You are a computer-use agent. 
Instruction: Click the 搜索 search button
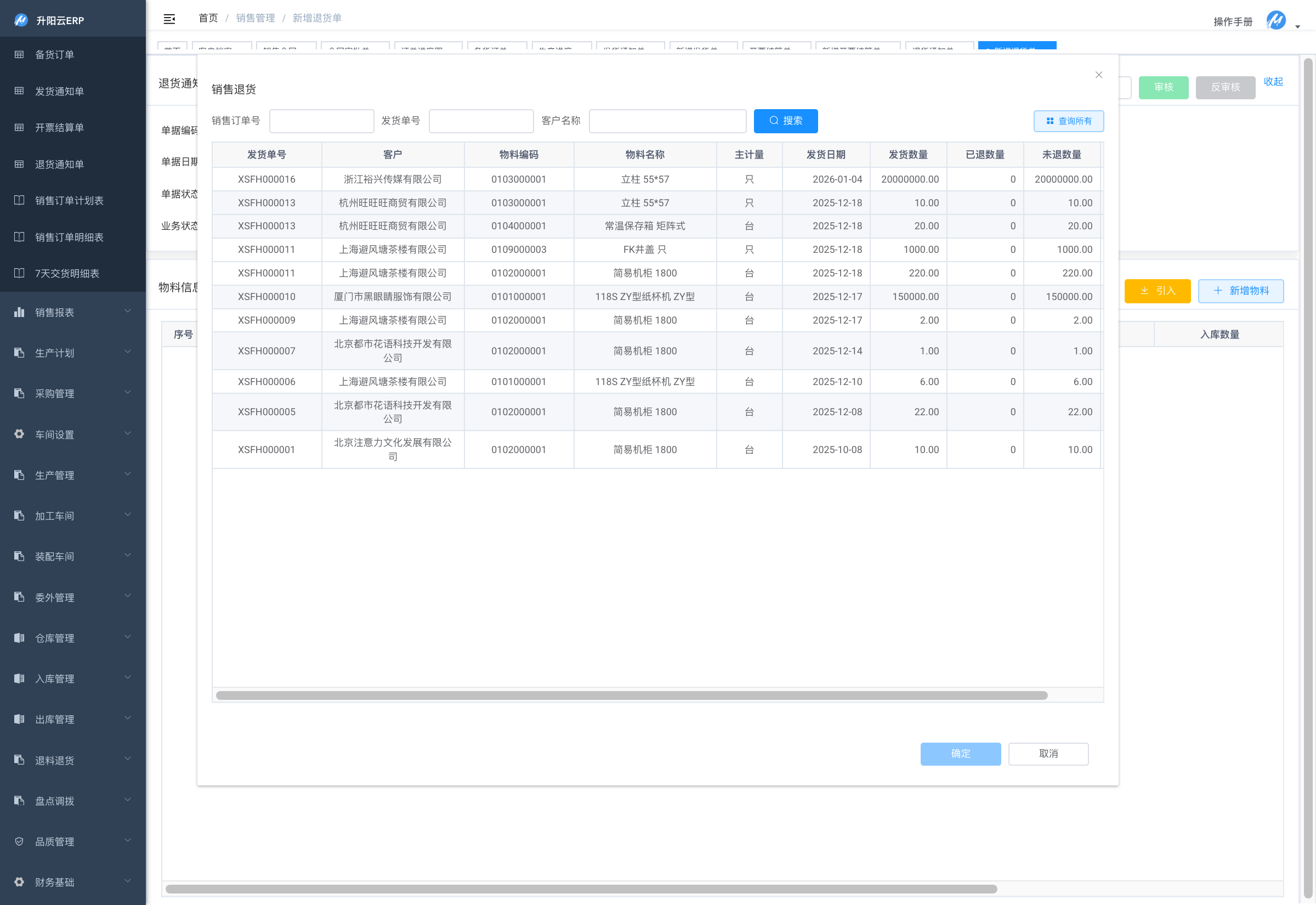pyautogui.click(x=785, y=121)
